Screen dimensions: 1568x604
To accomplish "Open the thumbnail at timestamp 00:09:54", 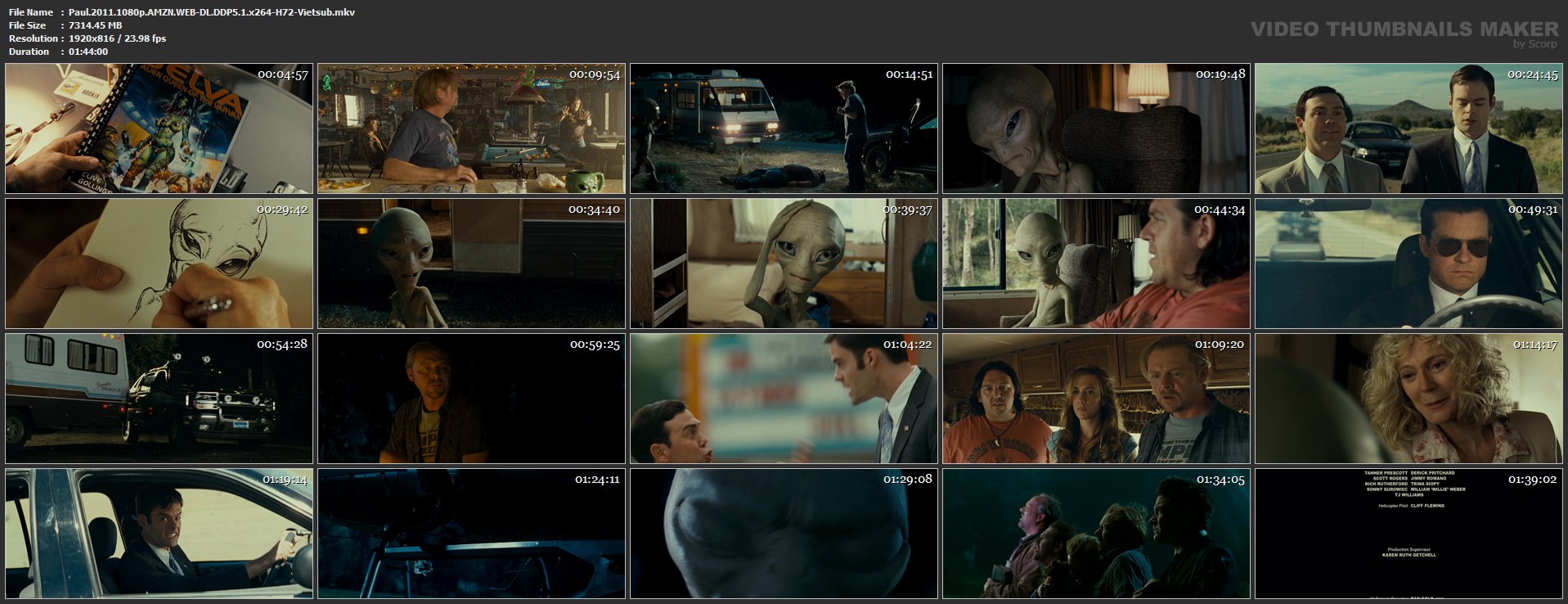I will coord(471,128).
